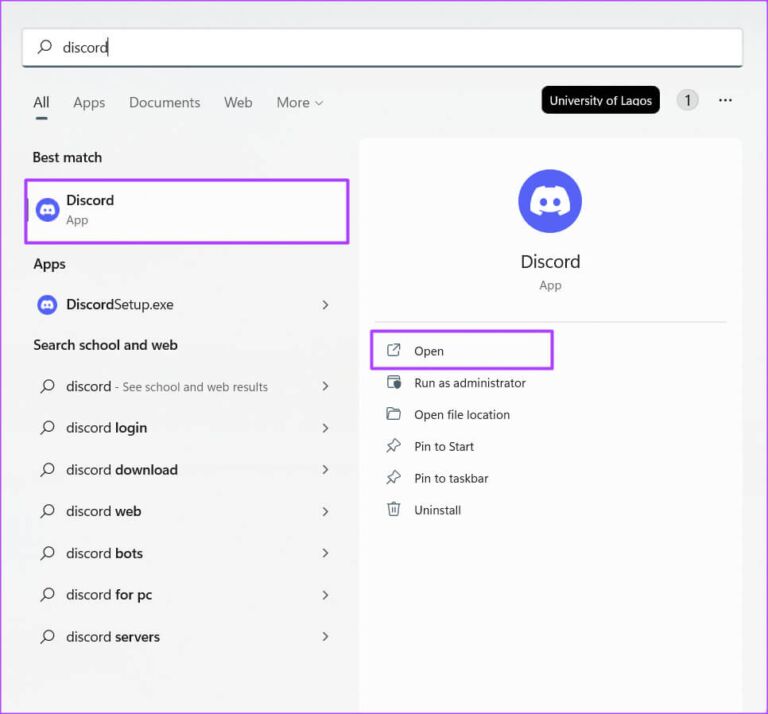Screen dimensions: 768x714
Task: Expand the DiscordSetup.exe result chevron
Action: pos(325,305)
